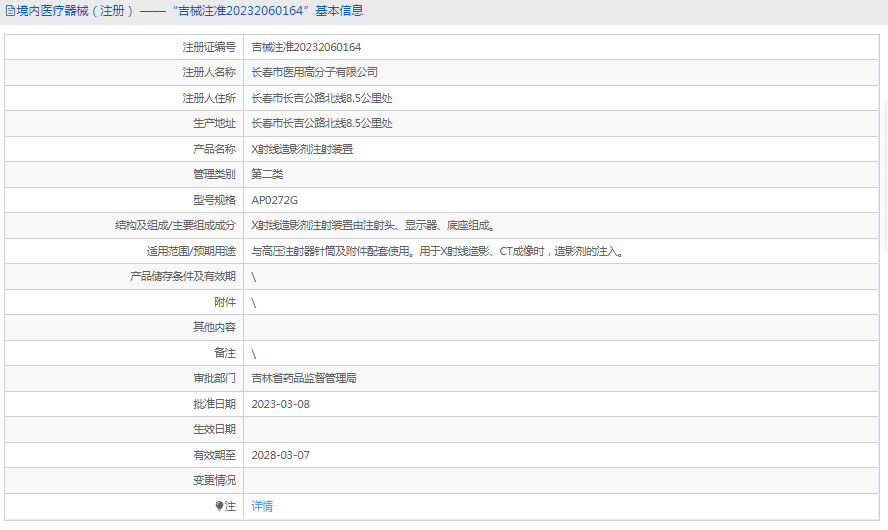Click the 生效日期 label
Screen dimensions: 888x530
(x=214, y=429)
